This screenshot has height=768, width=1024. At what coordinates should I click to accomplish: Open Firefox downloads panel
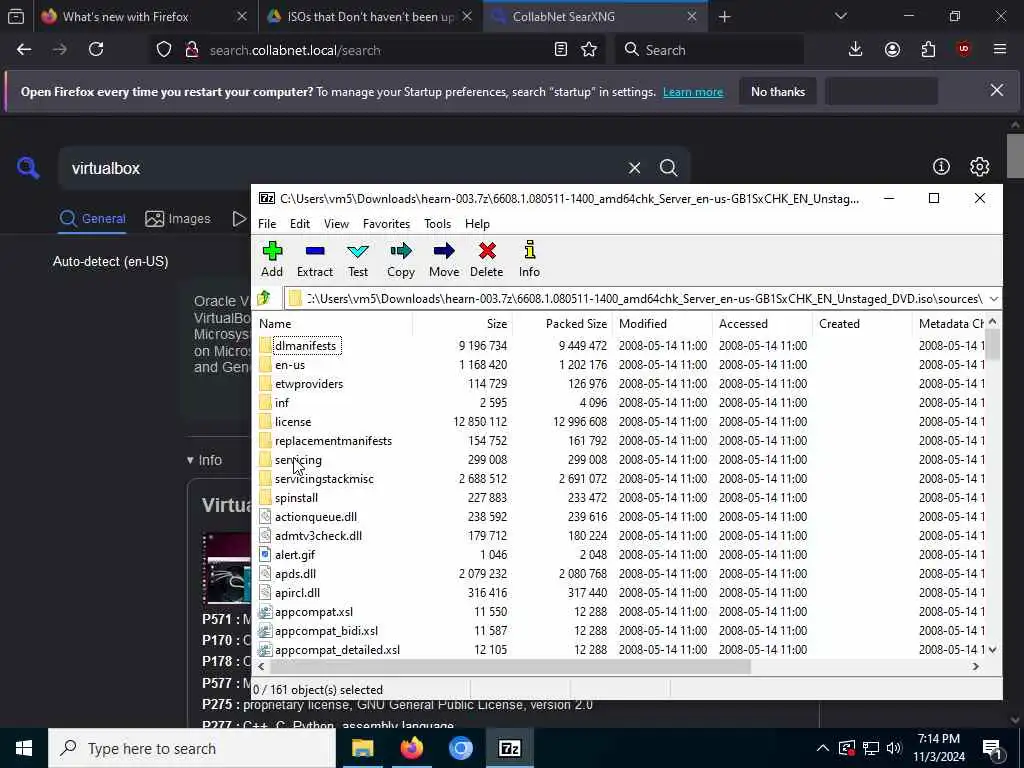(855, 50)
